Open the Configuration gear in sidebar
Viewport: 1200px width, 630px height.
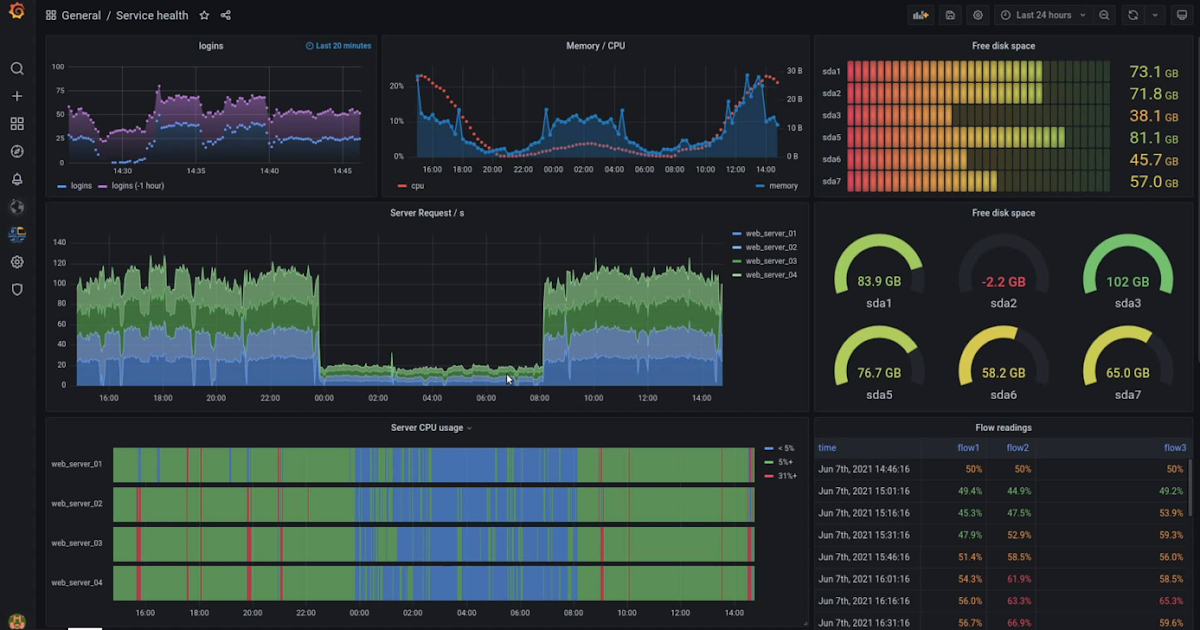click(17, 262)
